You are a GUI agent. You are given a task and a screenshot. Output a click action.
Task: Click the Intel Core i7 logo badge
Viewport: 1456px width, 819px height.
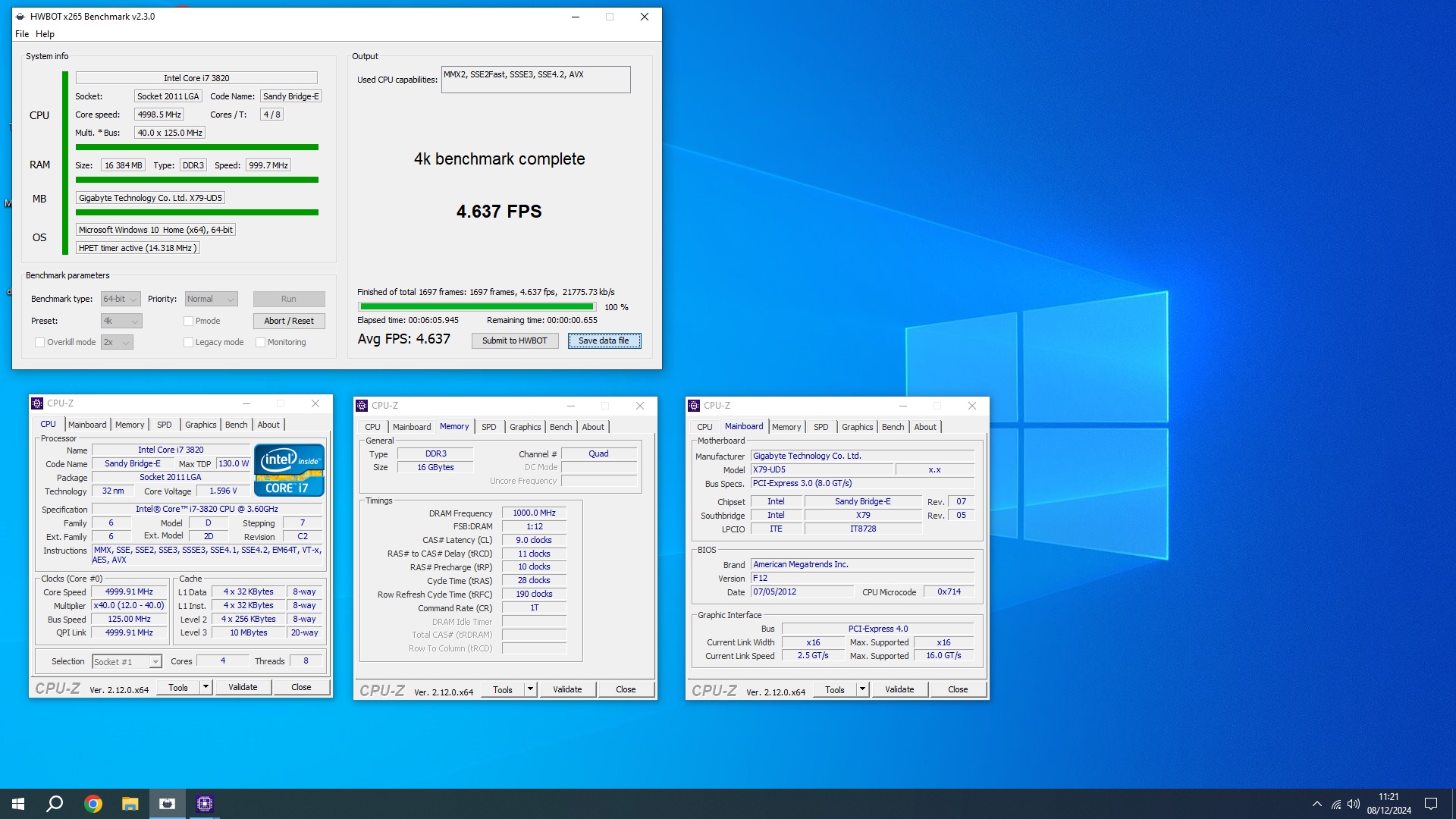click(289, 470)
